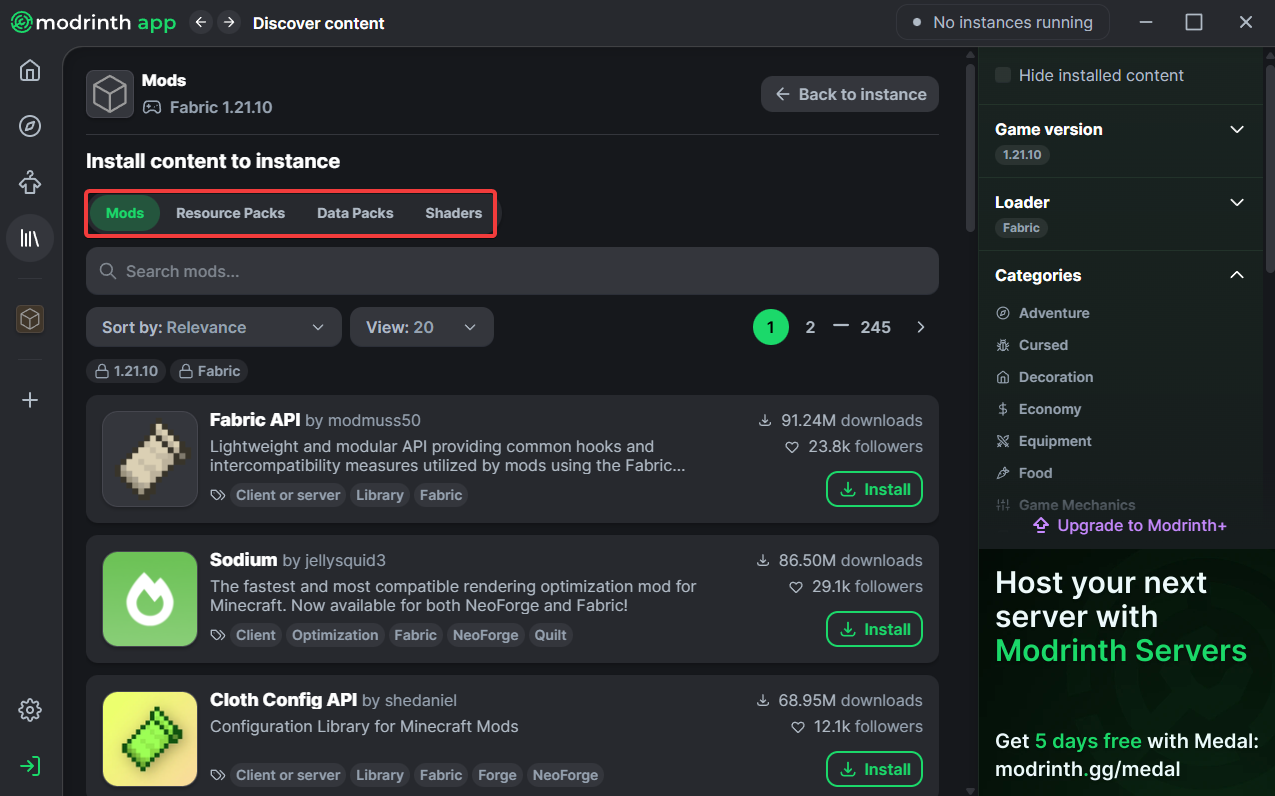Open the Fabric API title link

point(255,420)
